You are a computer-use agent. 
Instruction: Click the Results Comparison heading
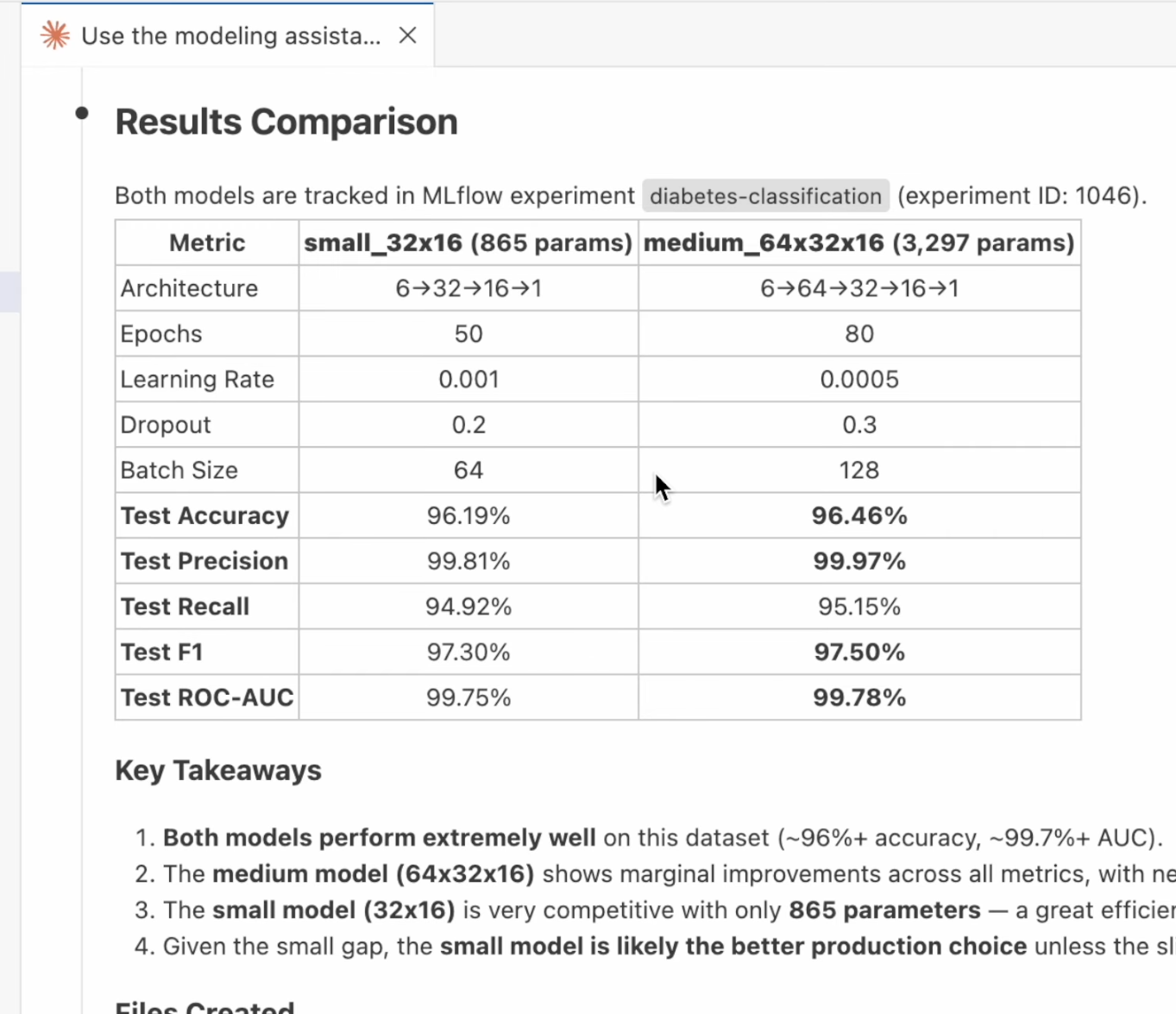[x=286, y=122]
